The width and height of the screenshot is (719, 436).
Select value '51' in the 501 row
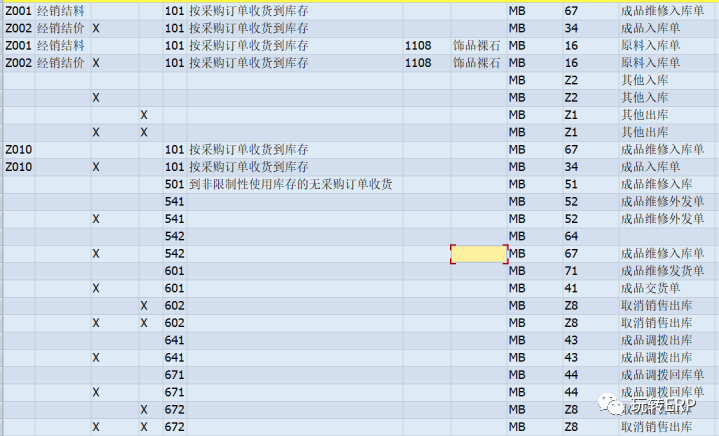pos(571,184)
